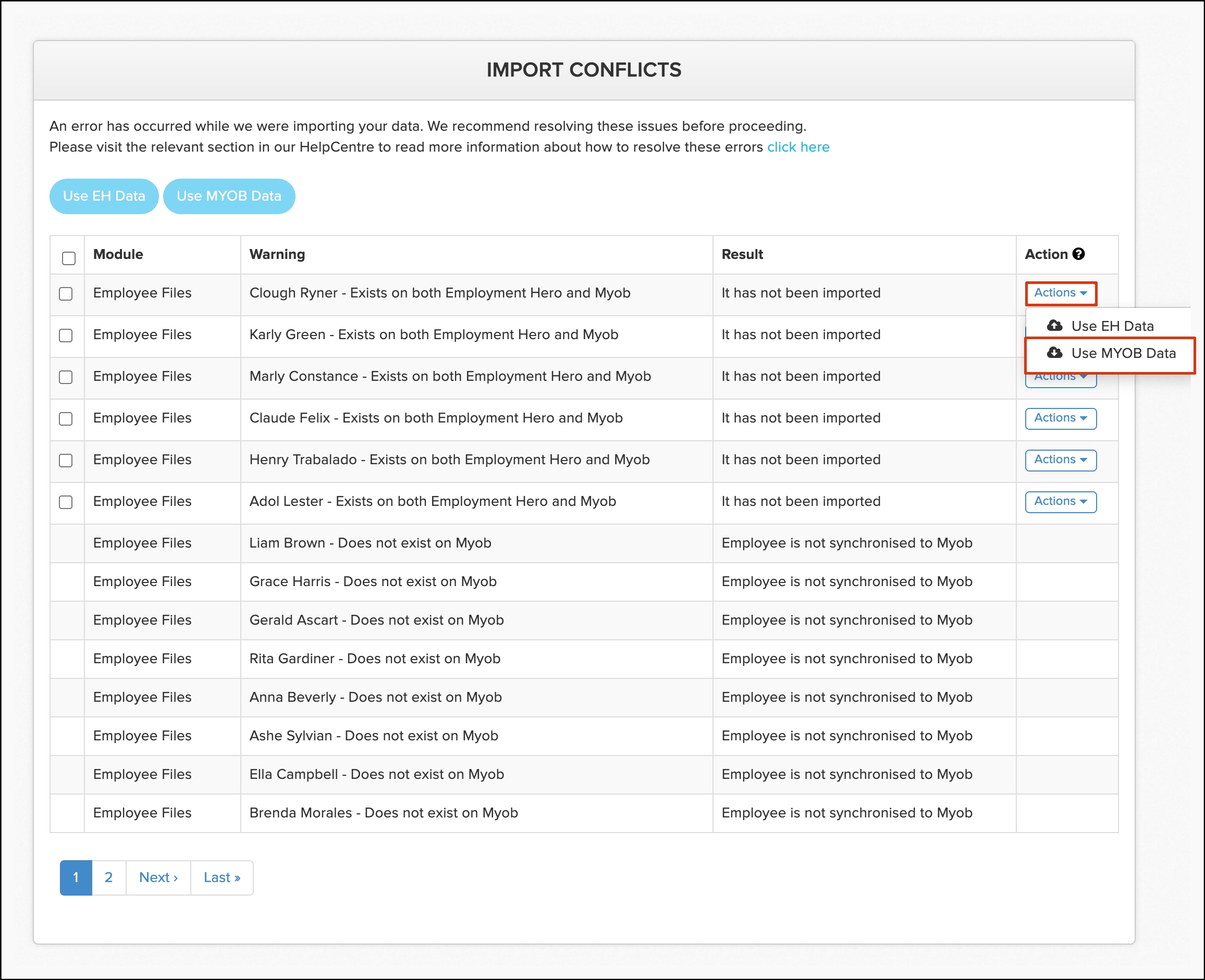Image resolution: width=1205 pixels, height=980 pixels.
Task: Check the Clough Ryner row checkbox
Action: point(66,293)
